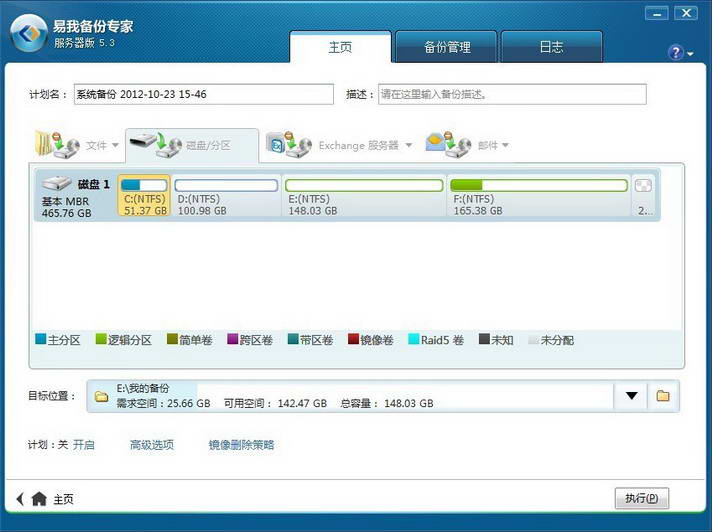Viewport: 712px width, 532px height.
Task: Click the back arrow at bottom left
Action: 20,499
